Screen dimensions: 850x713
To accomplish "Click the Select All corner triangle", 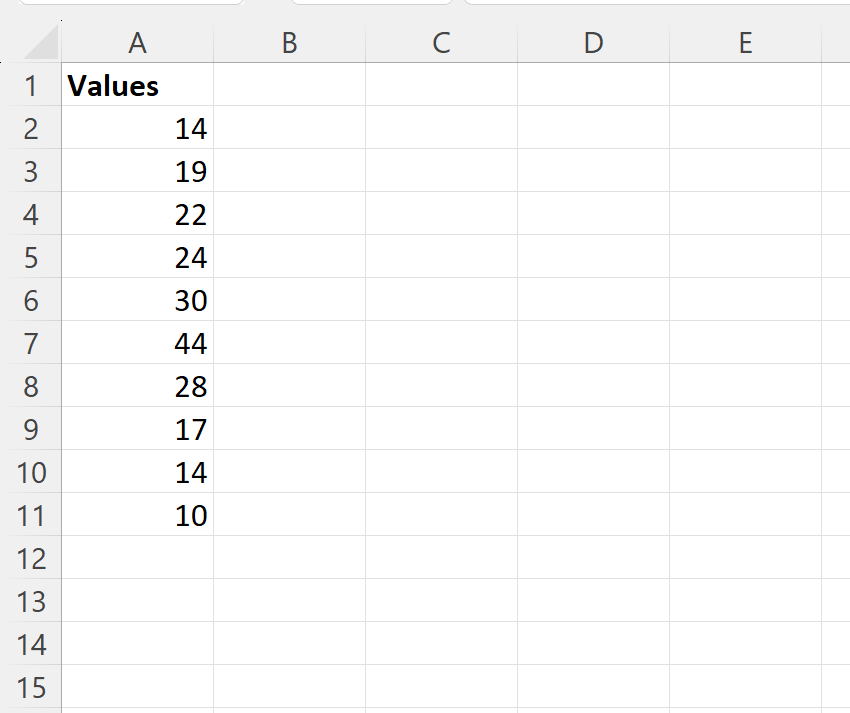I will click(x=41, y=42).
